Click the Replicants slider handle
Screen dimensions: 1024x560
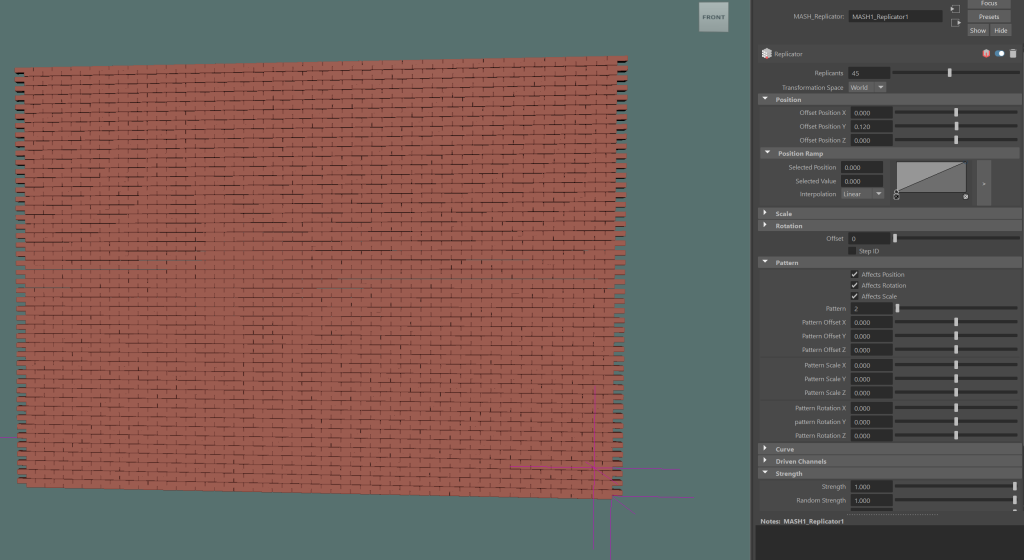pyautogui.click(x=949, y=73)
